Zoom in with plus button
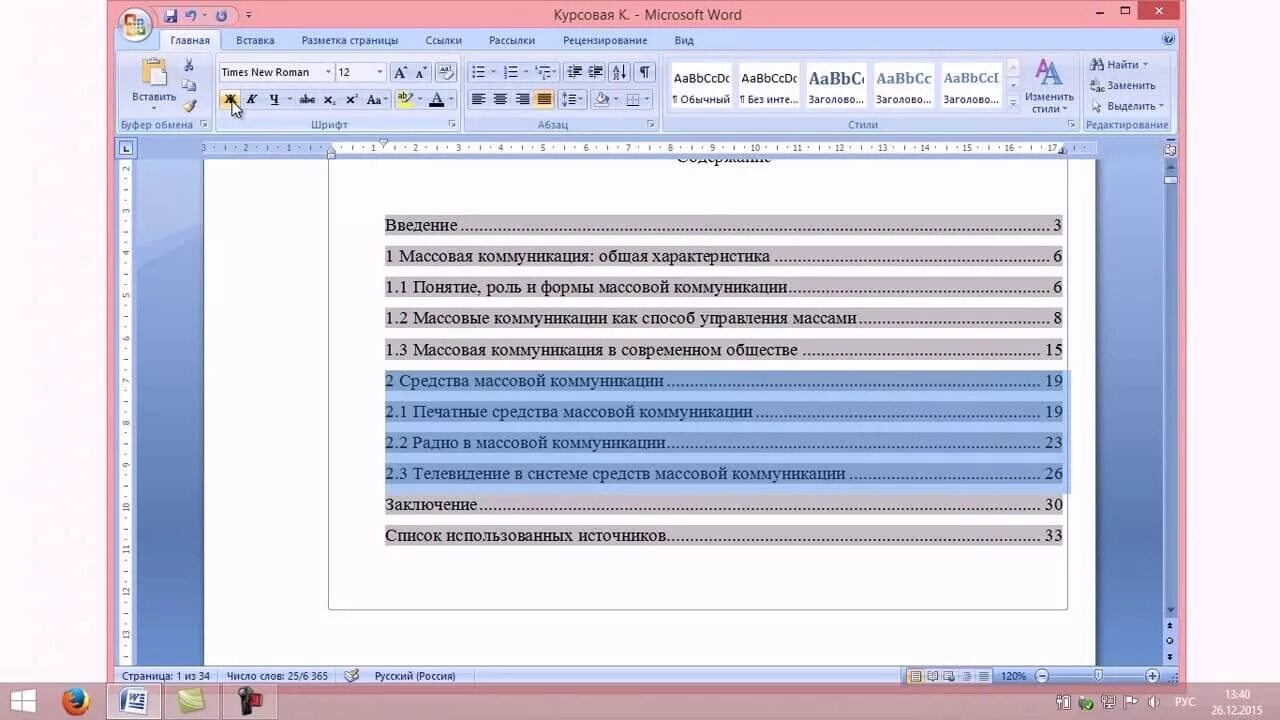The image size is (1280, 720). click(x=1152, y=676)
